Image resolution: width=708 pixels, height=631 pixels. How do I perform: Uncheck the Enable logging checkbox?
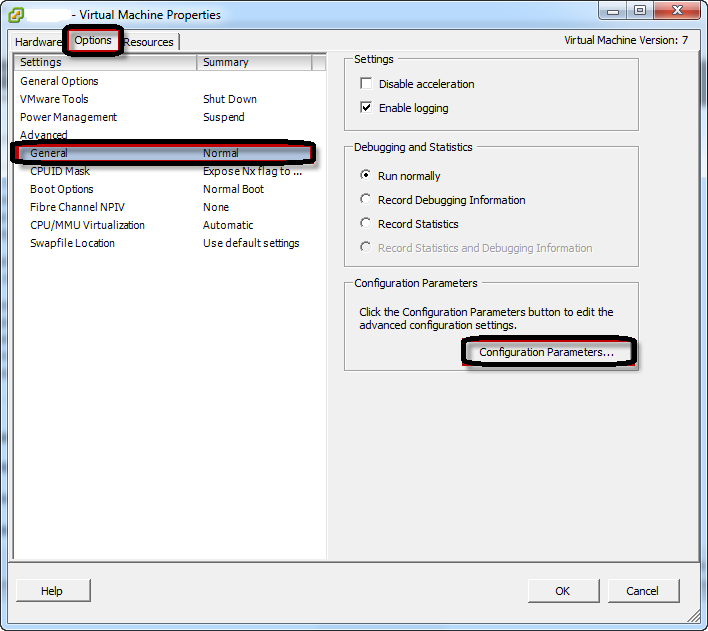tap(366, 108)
